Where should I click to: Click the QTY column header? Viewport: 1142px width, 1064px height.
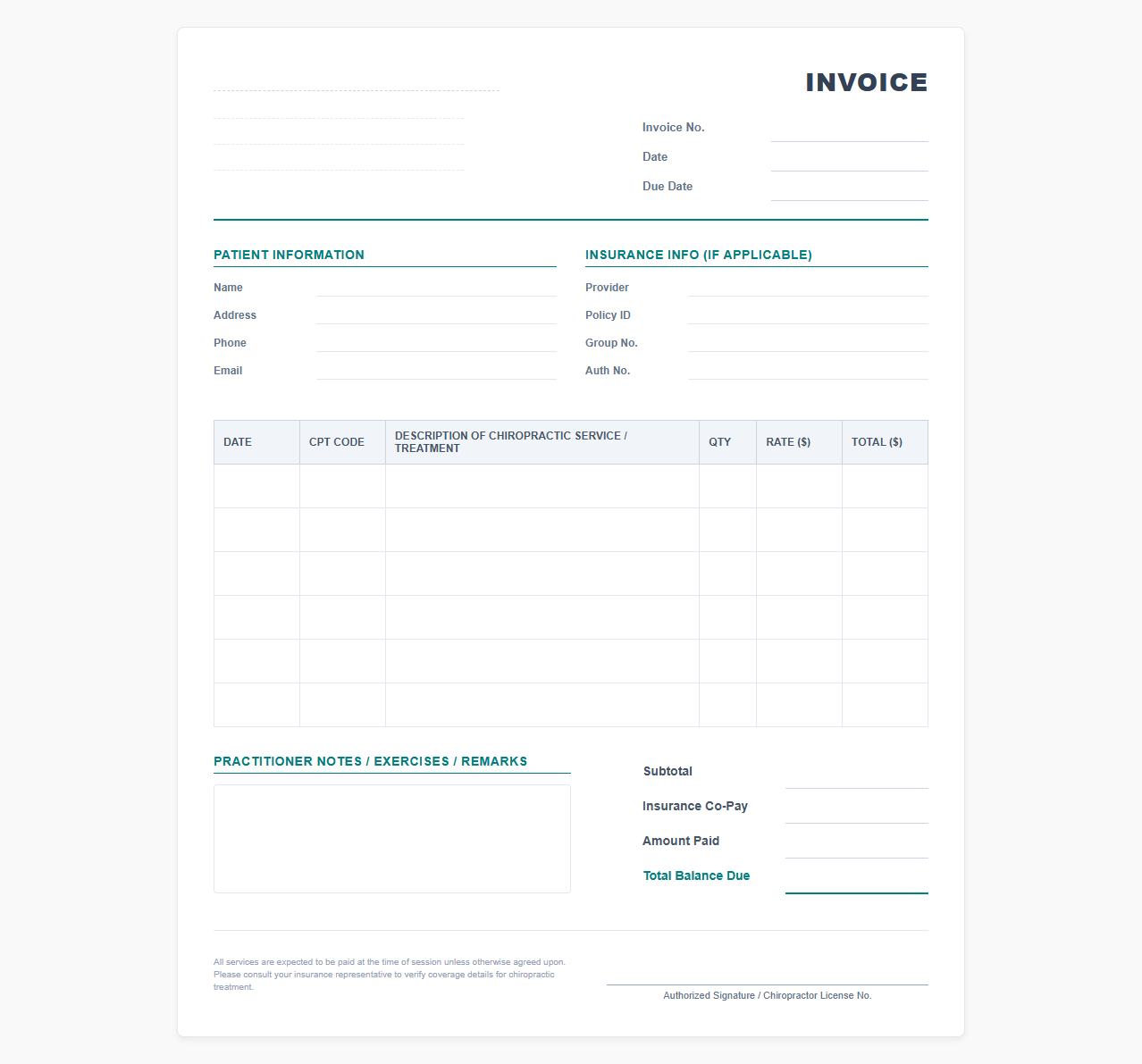pos(727,442)
